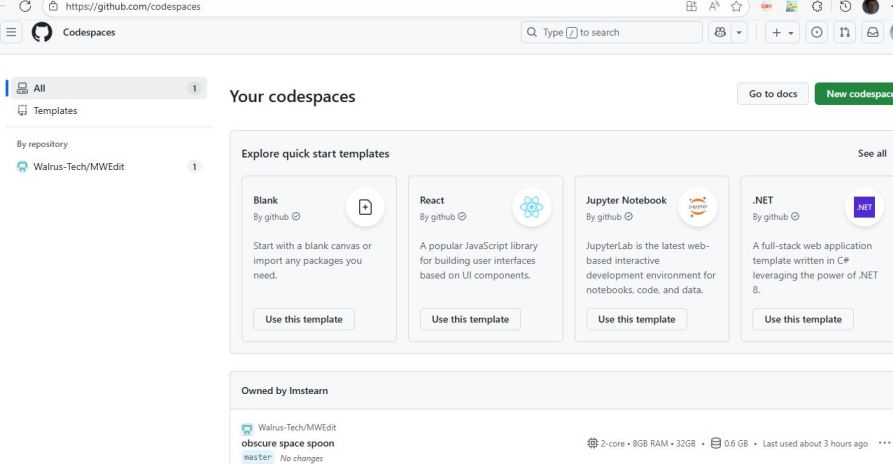Reload the page with refresh button

[x=26, y=6]
